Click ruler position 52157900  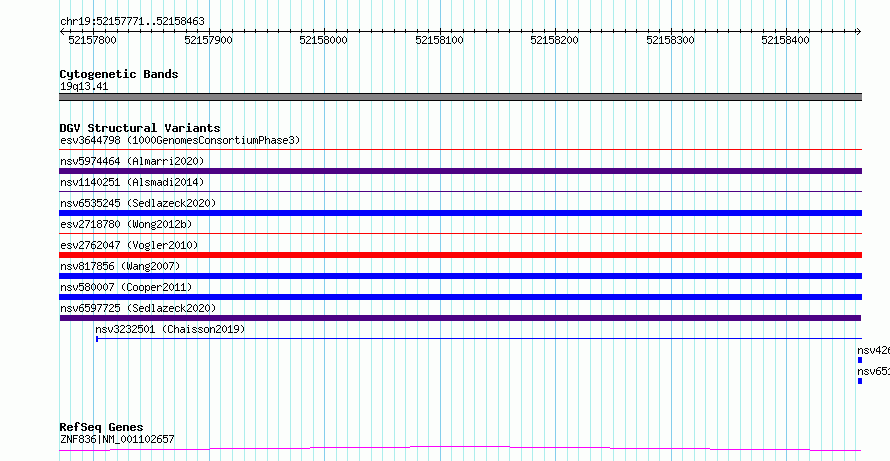click(209, 40)
